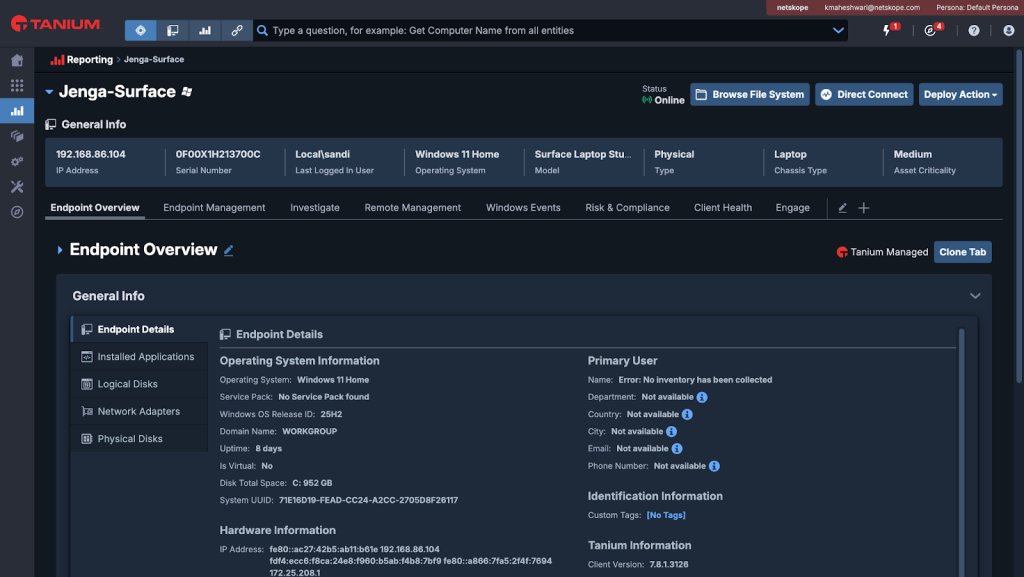Image resolution: width=1024 pixels, height=577 pixels.
Task: Click info icon next to Country
Action: click(687, 414)
